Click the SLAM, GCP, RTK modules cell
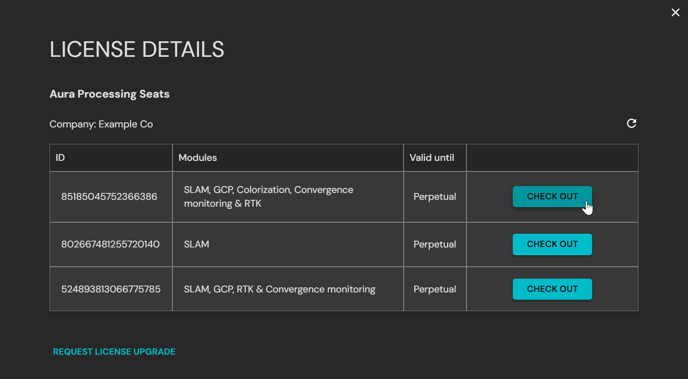 click(x=288, y=289)
